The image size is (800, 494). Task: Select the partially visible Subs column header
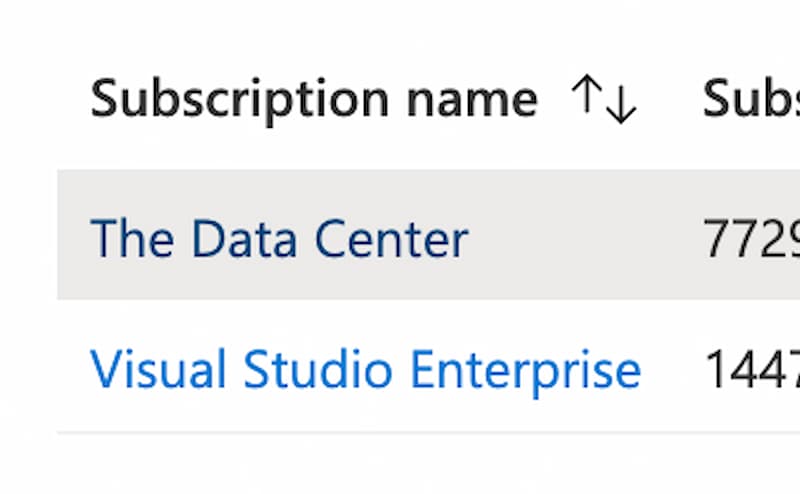point(751,98)
